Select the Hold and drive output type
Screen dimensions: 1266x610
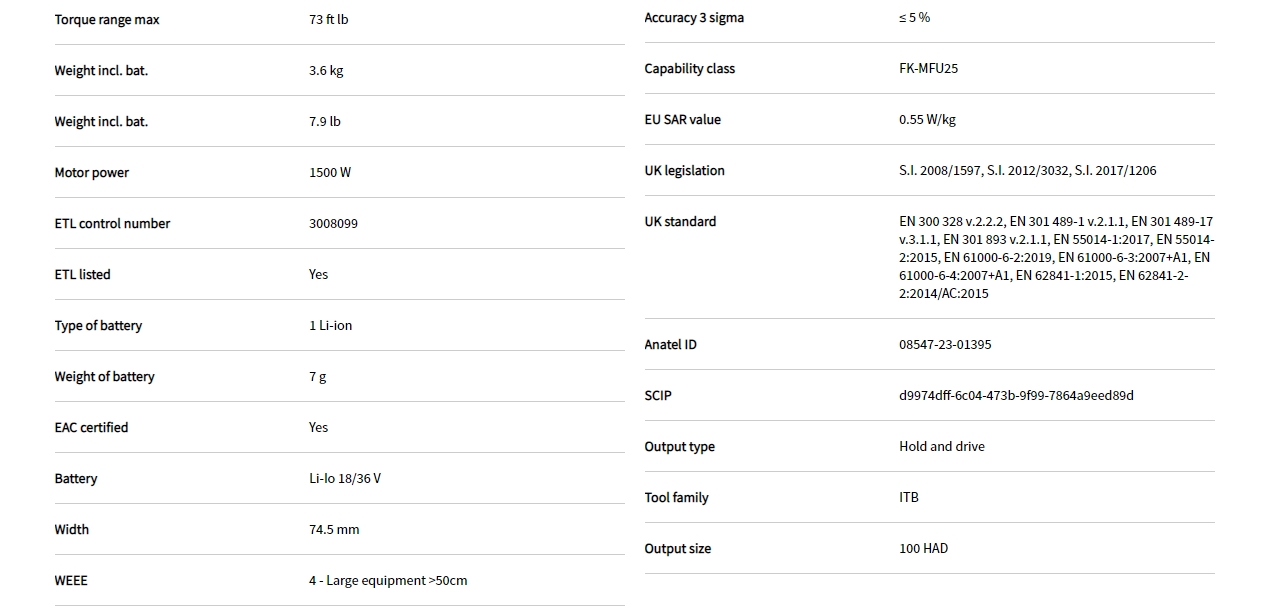(x=941, y=447)
